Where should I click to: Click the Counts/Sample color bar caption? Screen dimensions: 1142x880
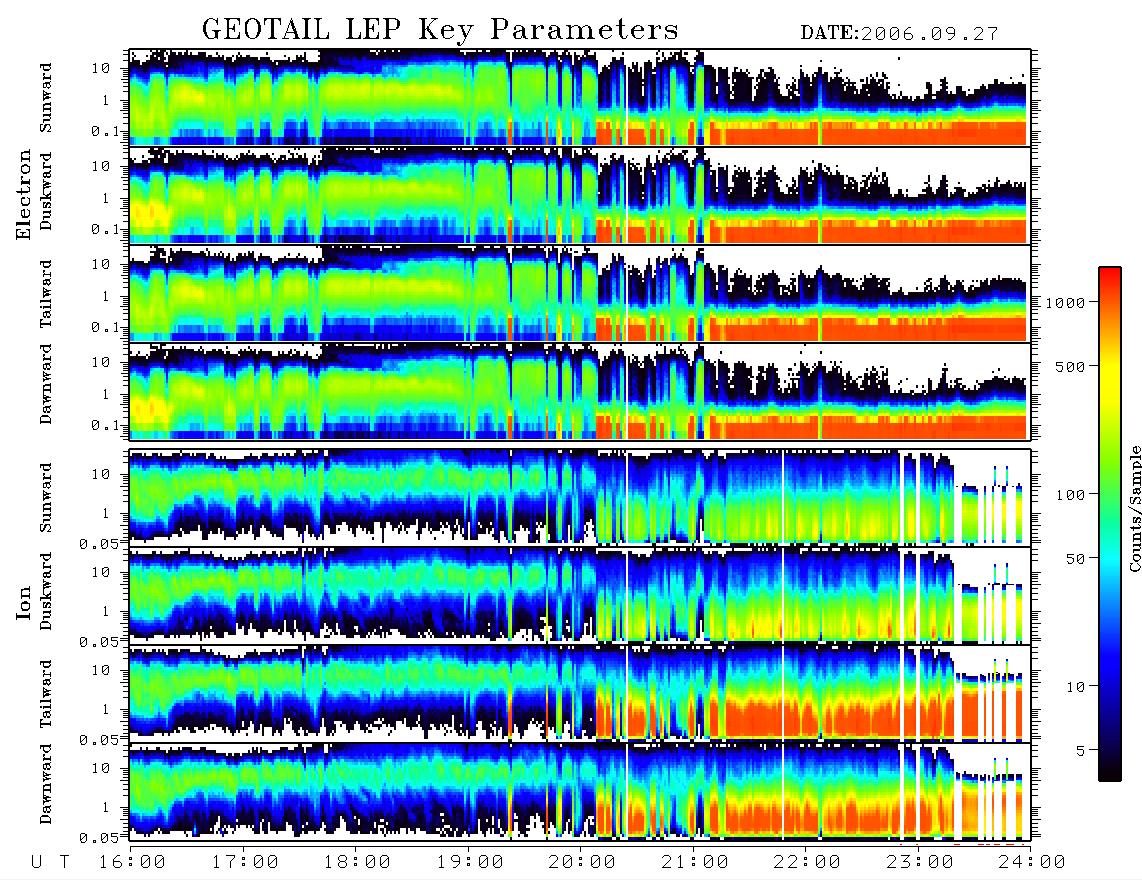1134,509
